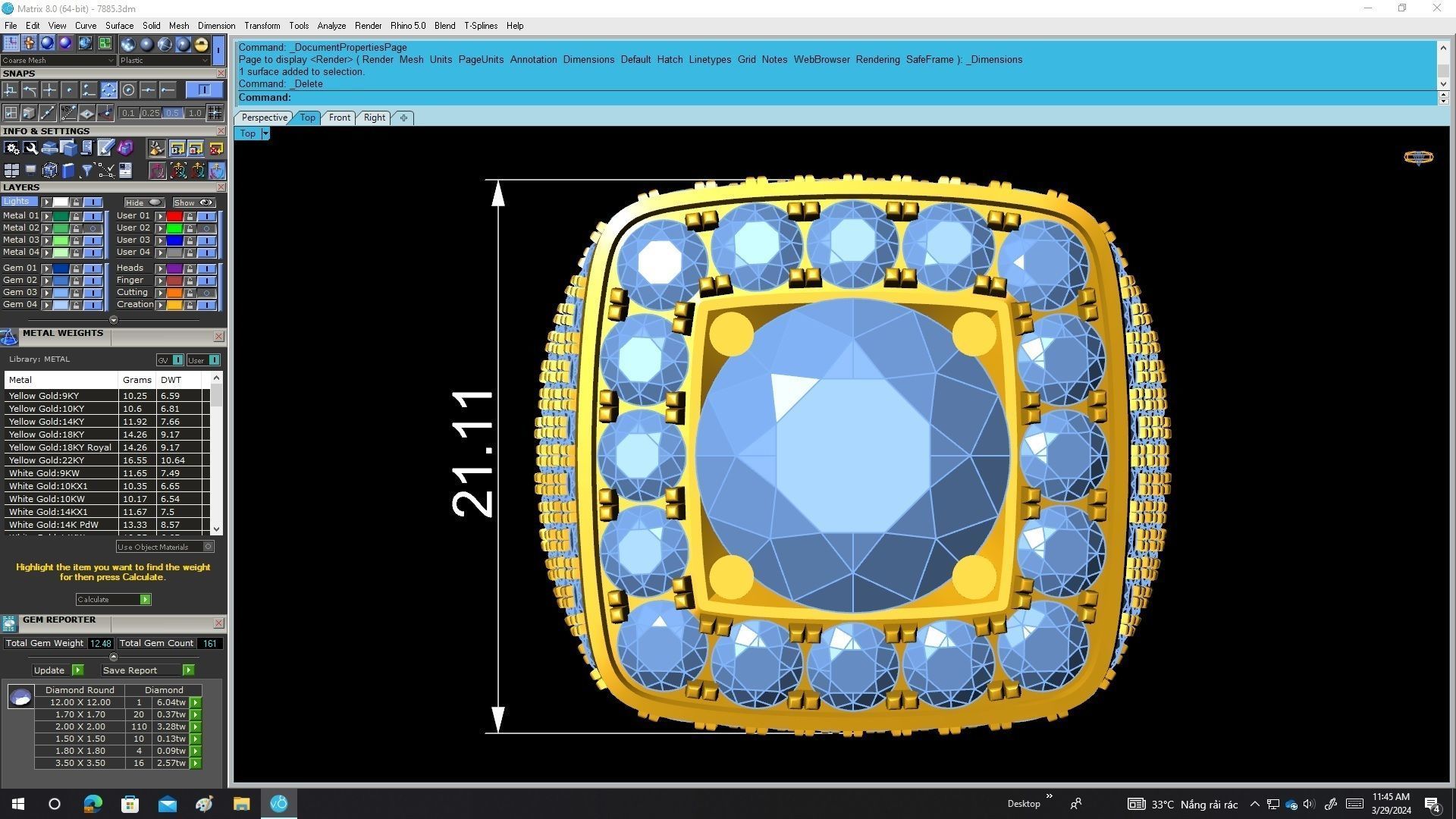Select the gold metal sphere material icon

click(x=202, y=44)
